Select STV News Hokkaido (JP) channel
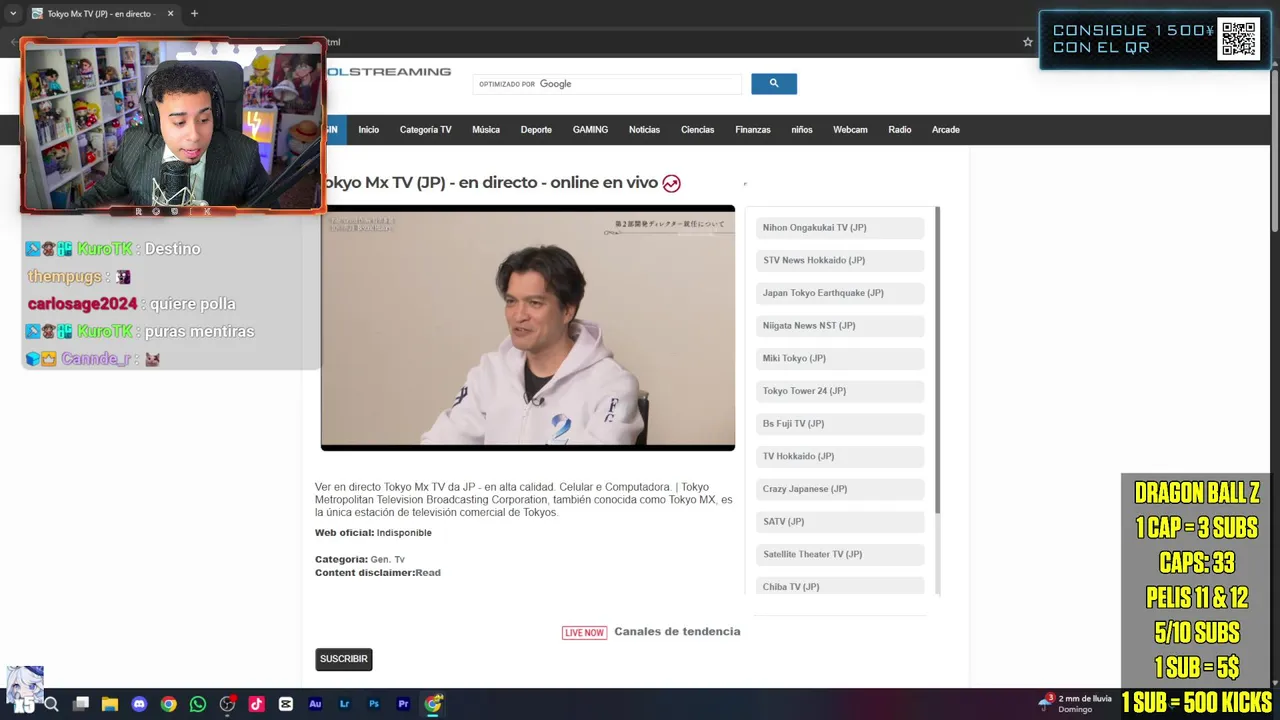Screen dimensions: 1280x720 pos(840,260)
